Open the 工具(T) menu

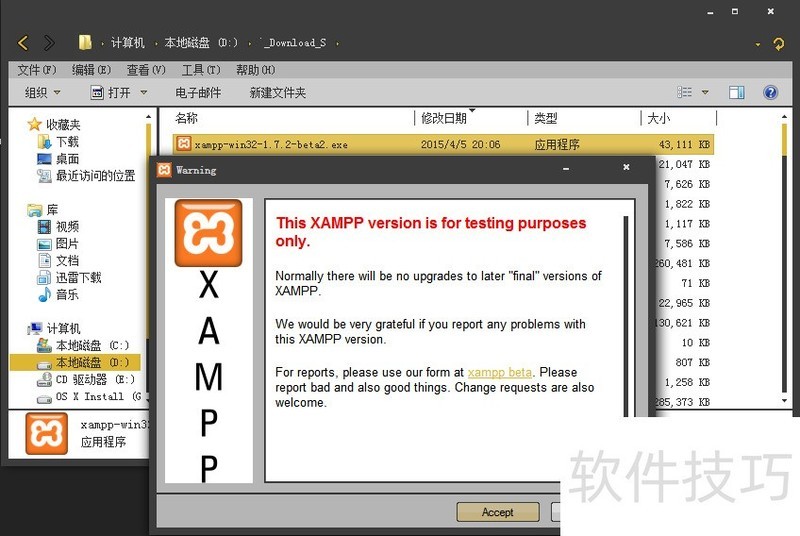pyautogui.click(x=201, y=70)
